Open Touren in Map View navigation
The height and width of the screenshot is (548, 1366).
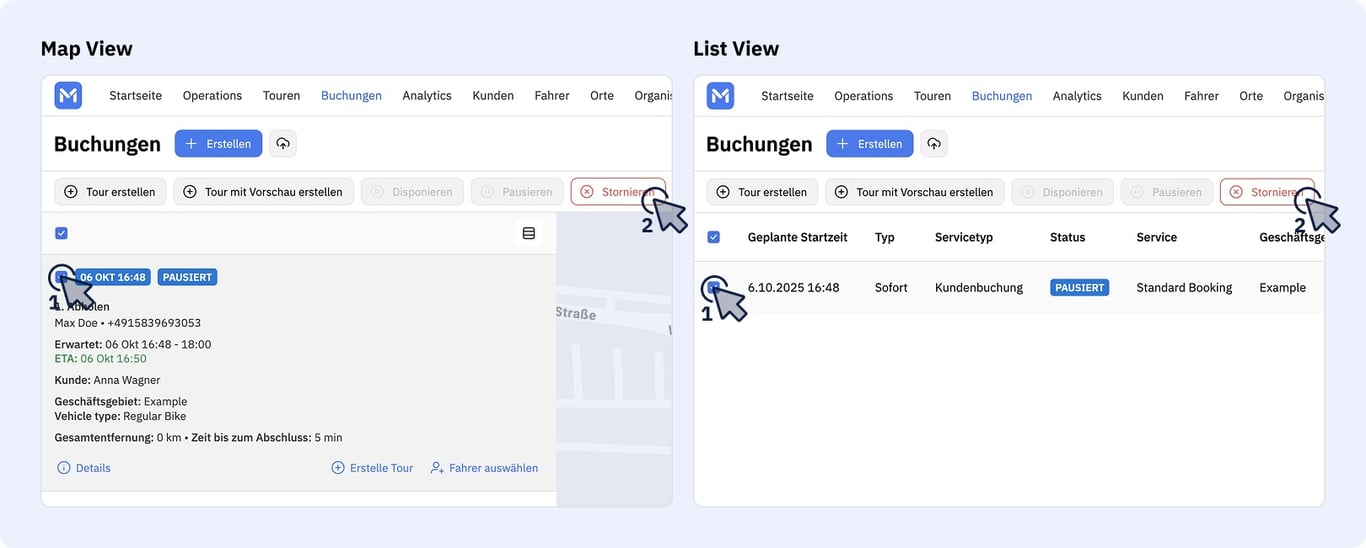281,96
